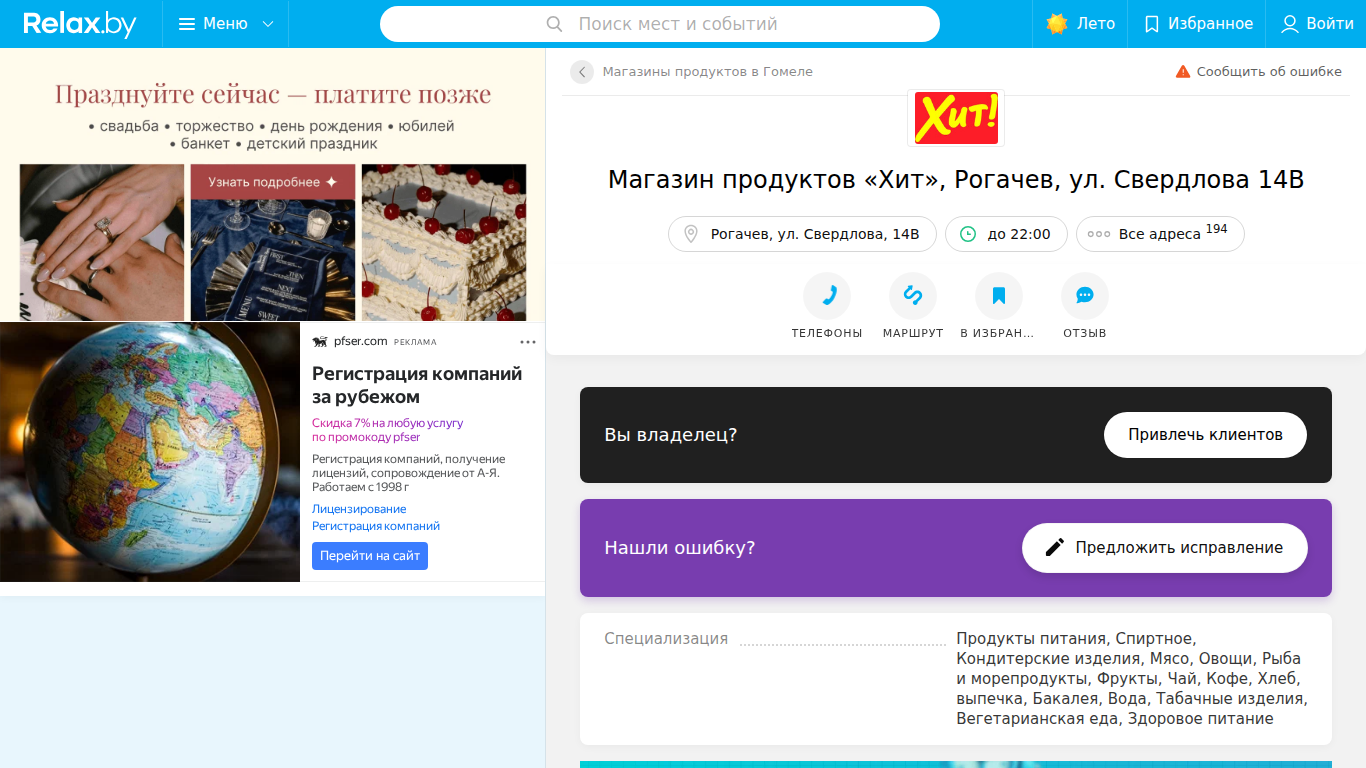The height and width of the screenshot is (768, 1366).
Task: Click Предложить исправление button
Action: (x=1165, y=548)
